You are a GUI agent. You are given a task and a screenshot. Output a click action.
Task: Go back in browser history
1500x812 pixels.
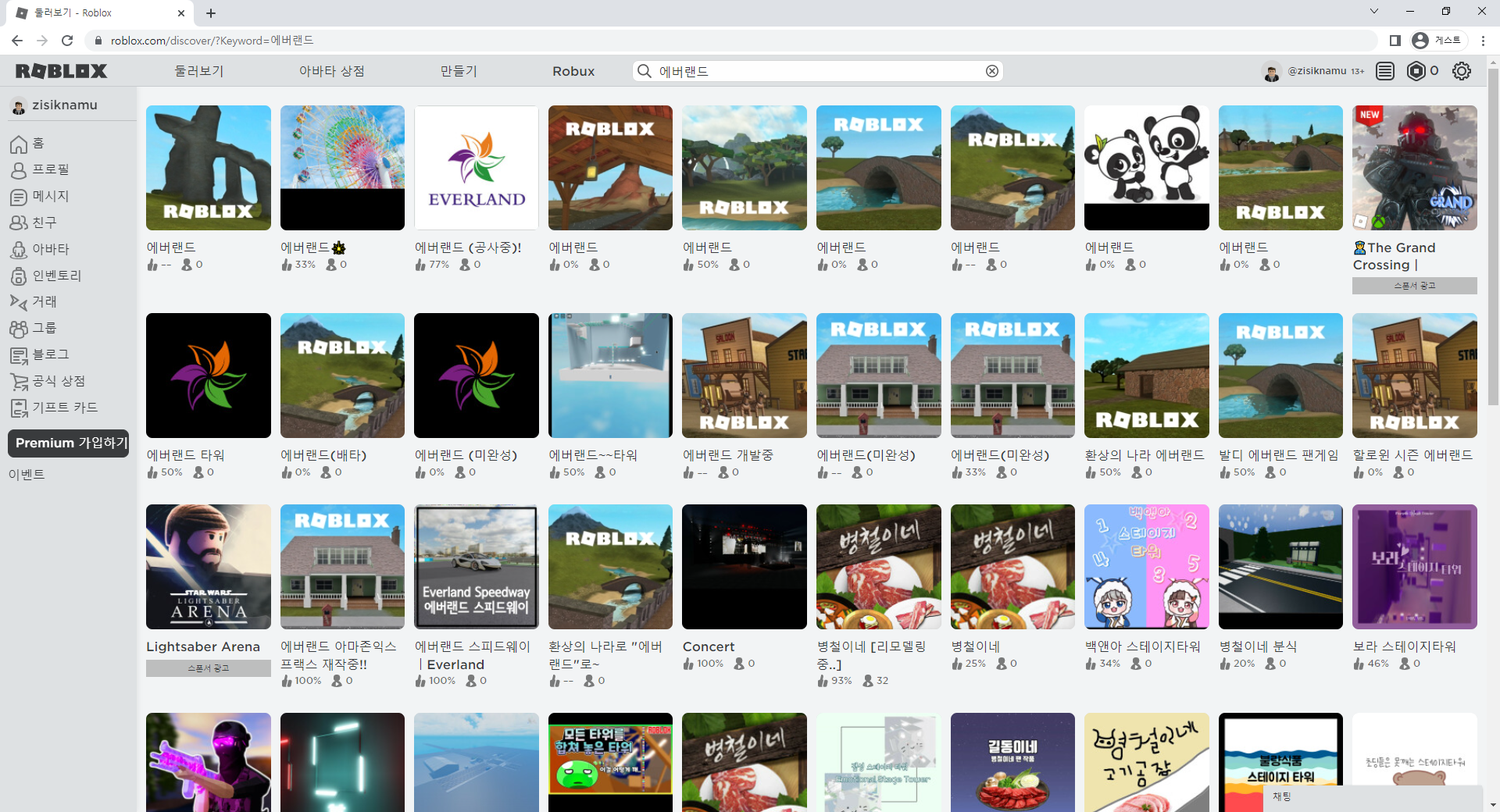click(17, 41)
